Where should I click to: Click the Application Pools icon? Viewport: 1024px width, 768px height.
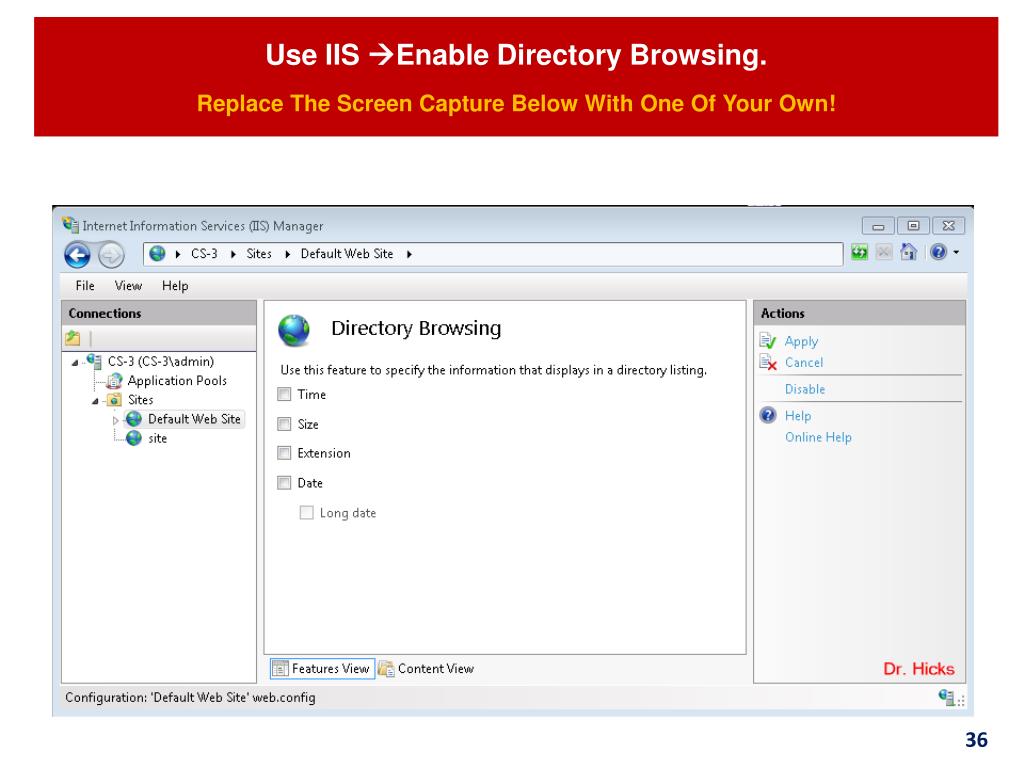[114, 380]
